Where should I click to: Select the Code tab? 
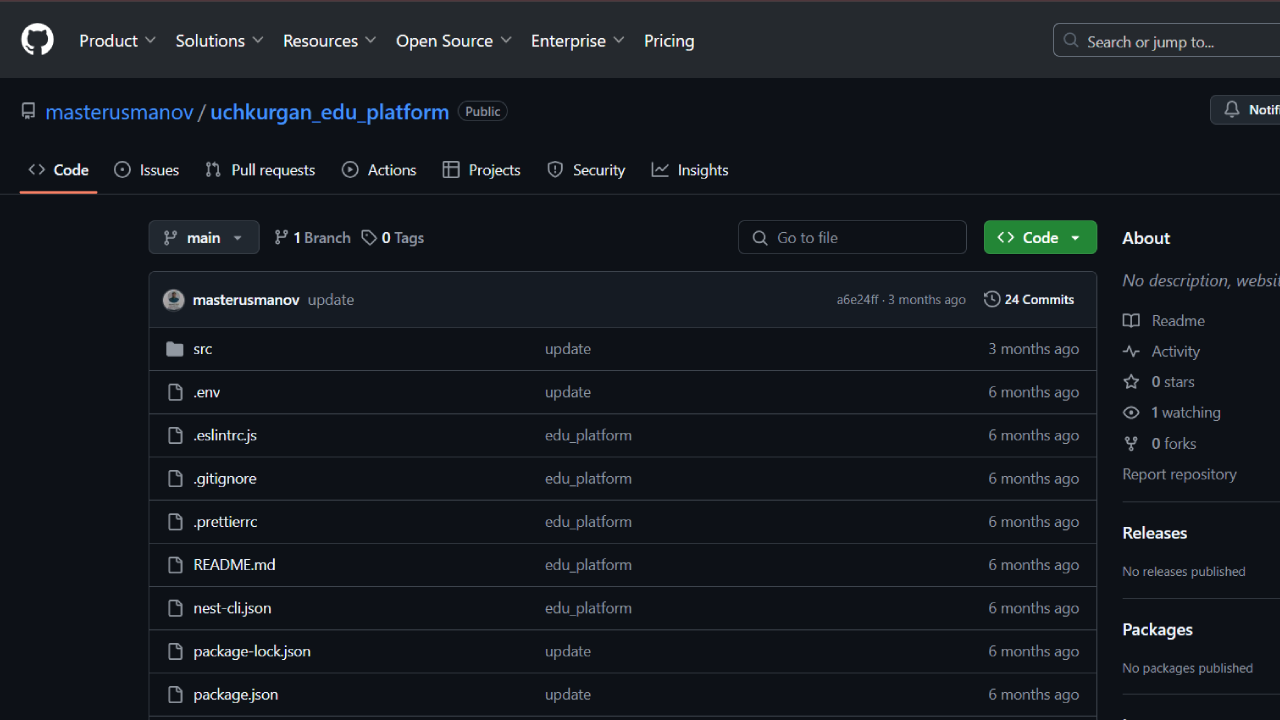click(x=59, y=170)
